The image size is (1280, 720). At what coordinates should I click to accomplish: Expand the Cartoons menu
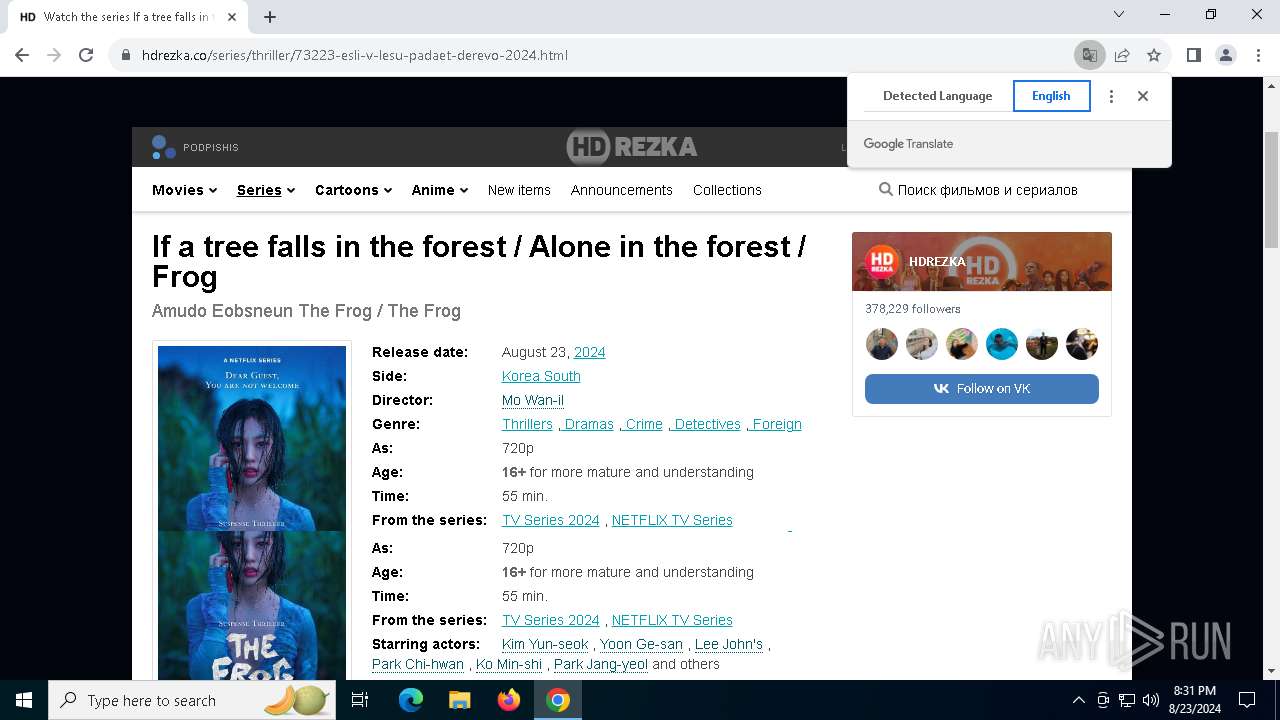pyautogui.click(x=353, y=190)
